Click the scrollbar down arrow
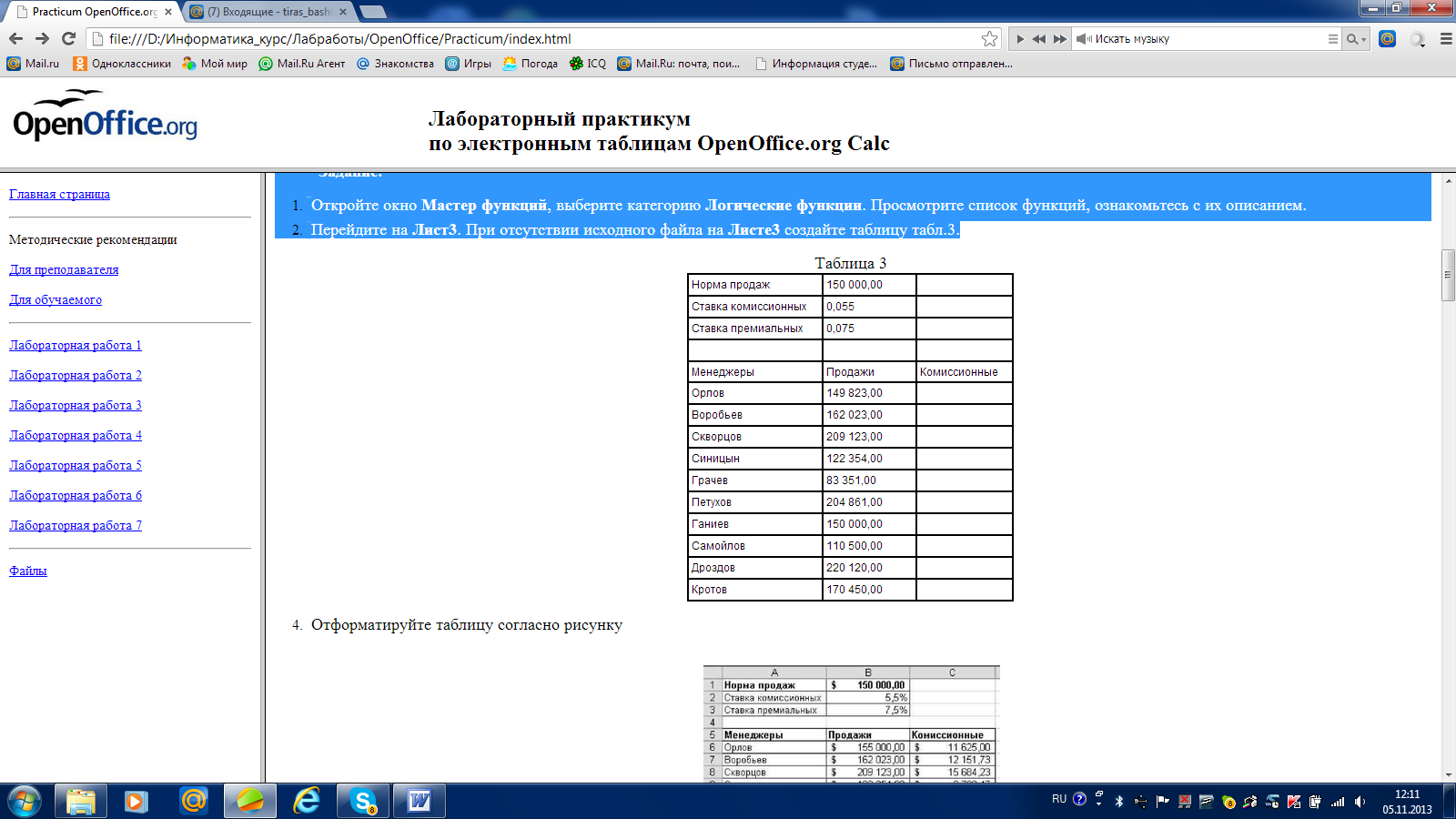 point(1448,775)
